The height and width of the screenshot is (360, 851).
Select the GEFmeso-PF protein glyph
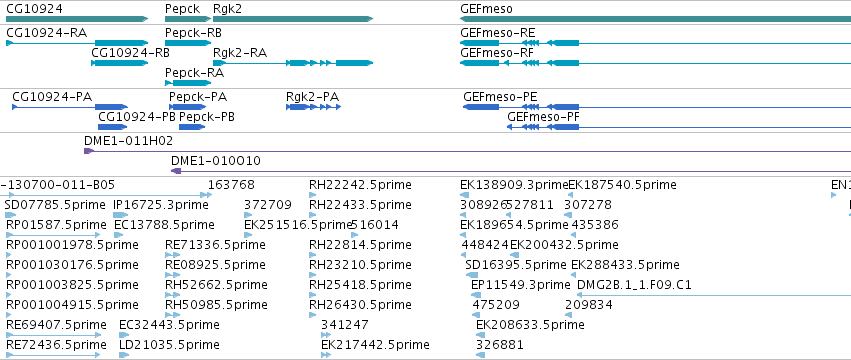coord(678,127)
